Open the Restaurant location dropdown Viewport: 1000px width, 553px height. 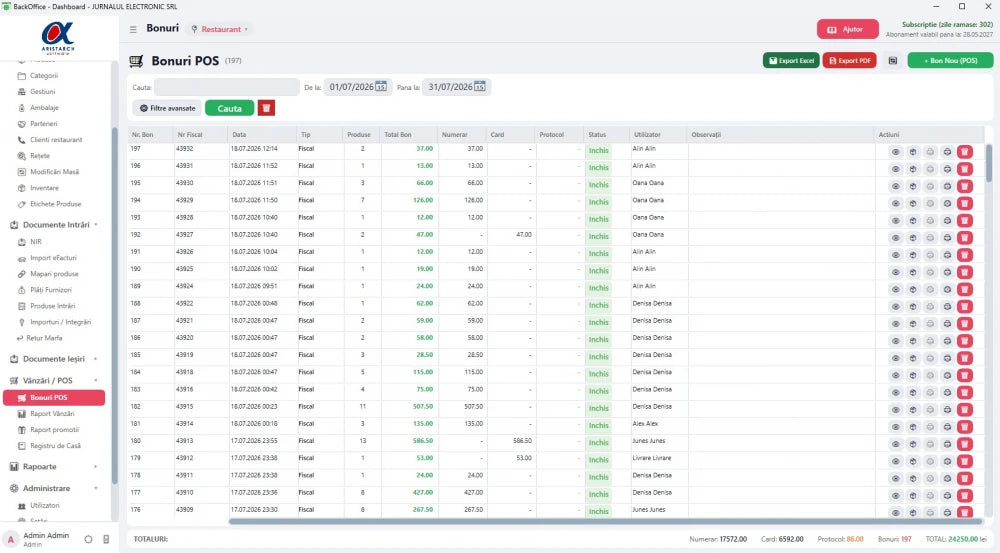(x=220, y=29)
